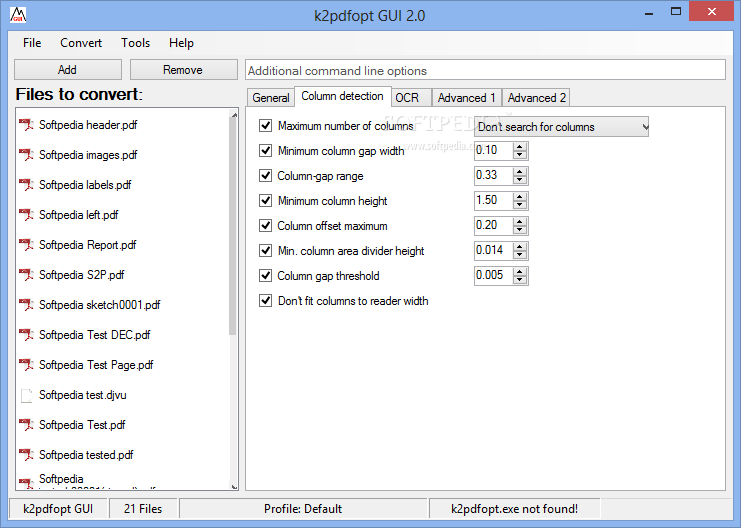The width and height of the screenshot is (741, 528).
Task: Open the File menu
Action: [x=32, y=43]
